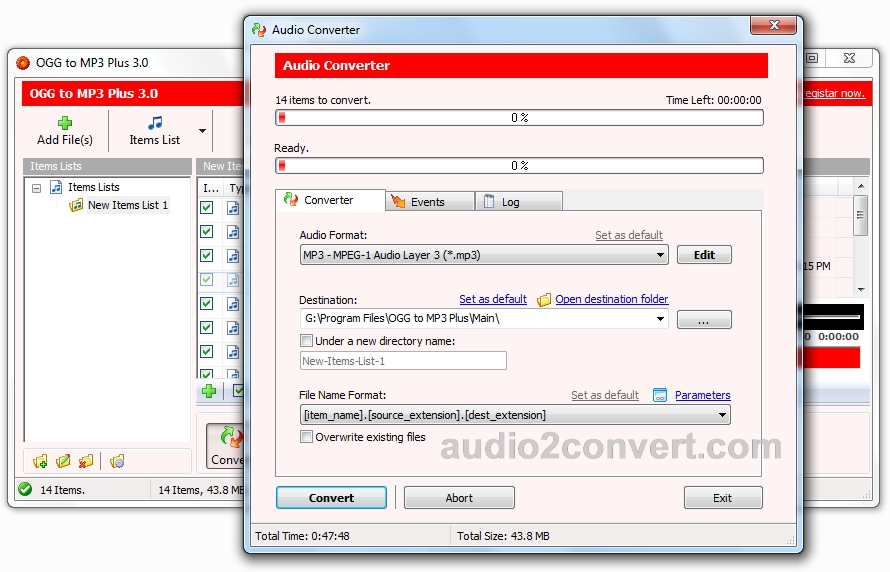This screenshot has width=890, height=572.
Task: Click the scrollbar thumb in main window list
Action: tap(860, 215)
